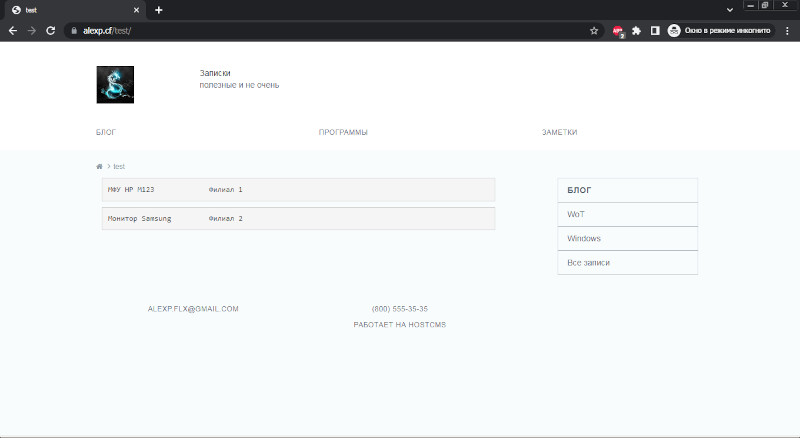Open the ПРОГРАММЫ navigation menu item

coord(343,132)
